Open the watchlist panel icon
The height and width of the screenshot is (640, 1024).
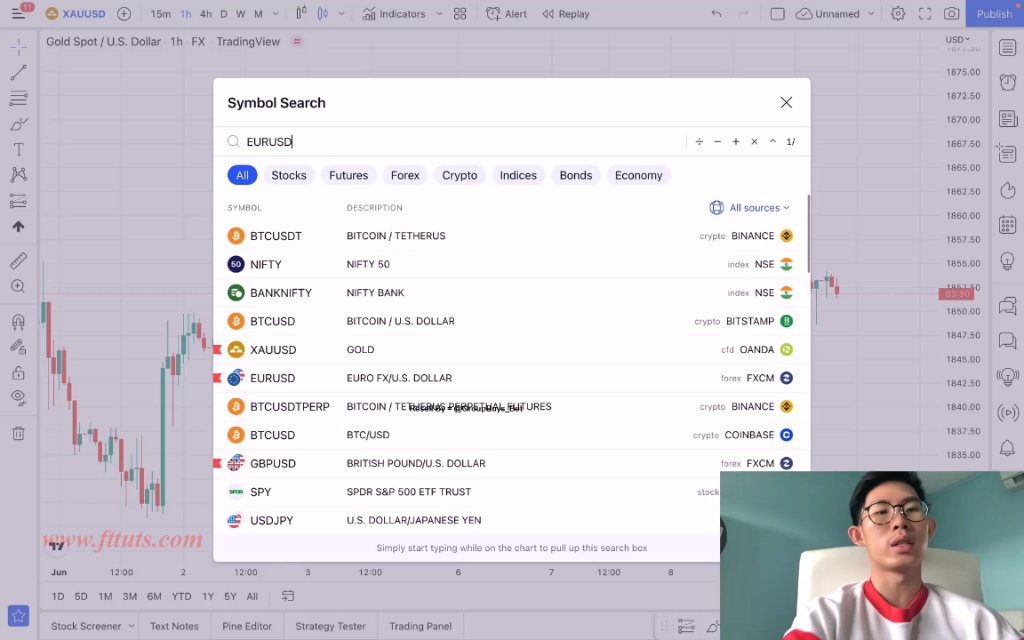pyautogui.click(x=1008, y=48)
